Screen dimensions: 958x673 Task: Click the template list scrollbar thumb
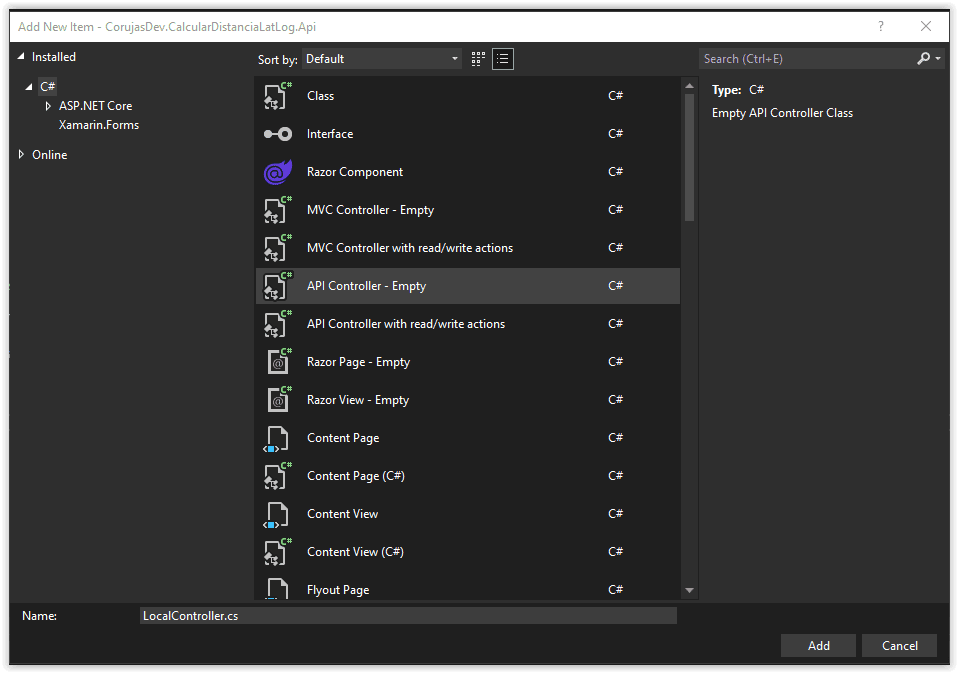pos(689,157)
